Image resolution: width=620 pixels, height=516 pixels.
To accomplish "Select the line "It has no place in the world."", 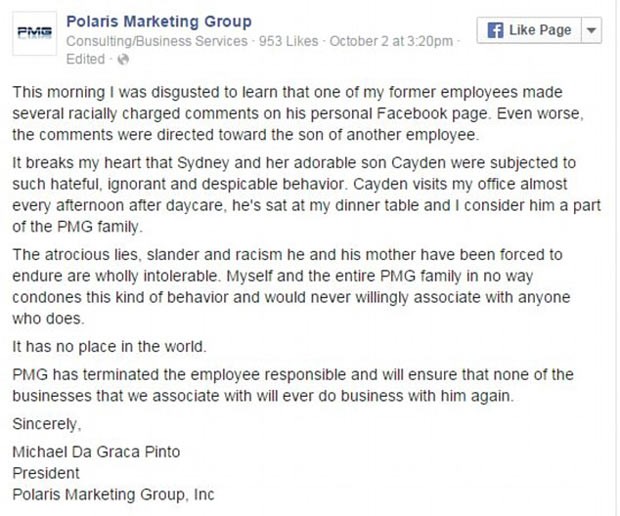I will (x=110, y=347).
